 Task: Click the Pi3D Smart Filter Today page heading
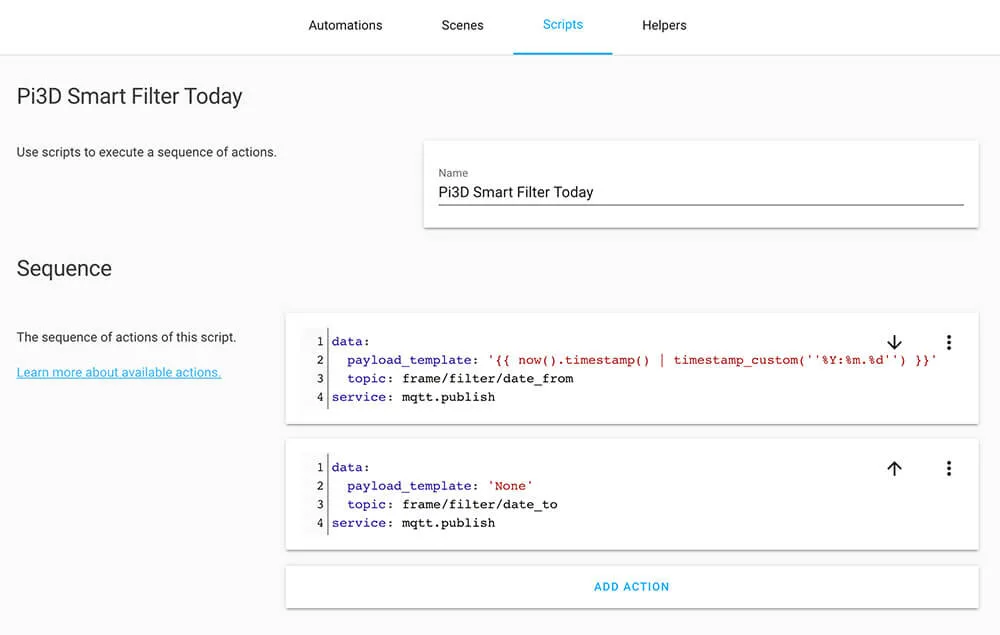pos(129,96)
